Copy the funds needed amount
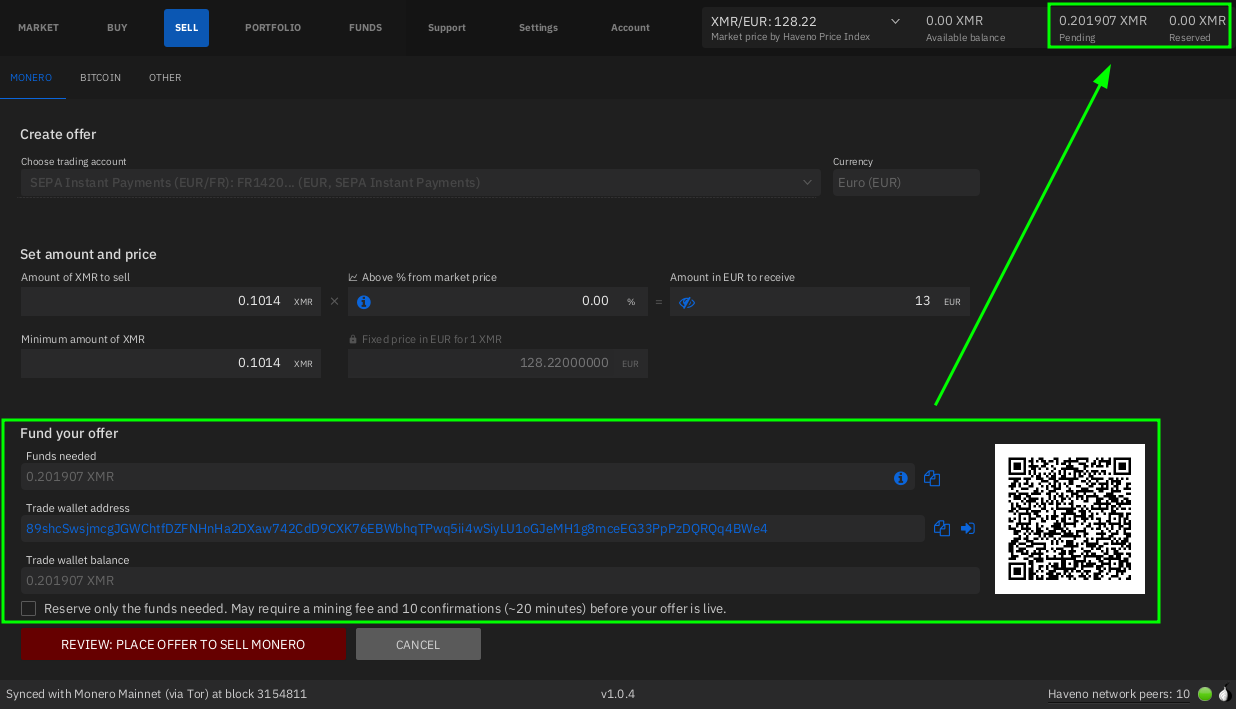Image resolution: width=1236 pixels, height=709 pixels. tap(932, 478)
